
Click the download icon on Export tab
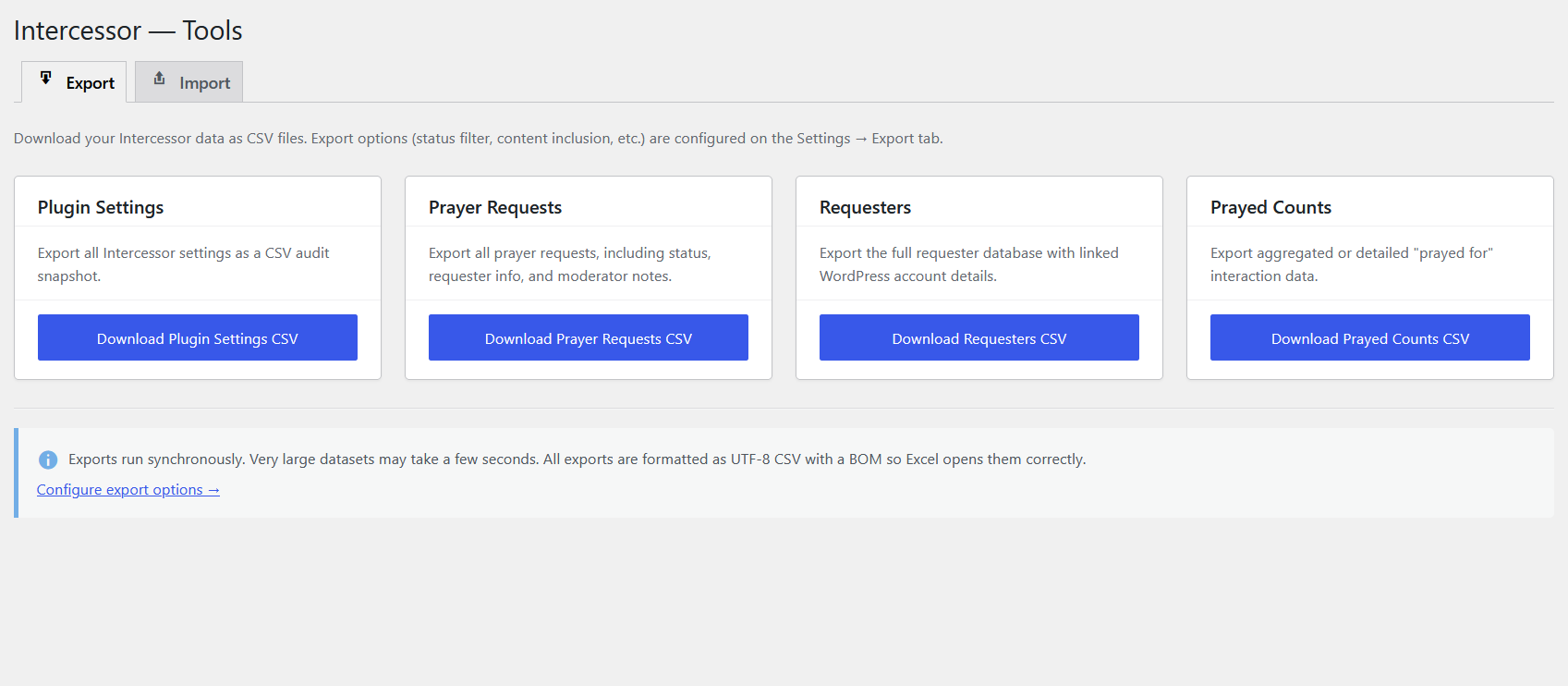point(46,79)
